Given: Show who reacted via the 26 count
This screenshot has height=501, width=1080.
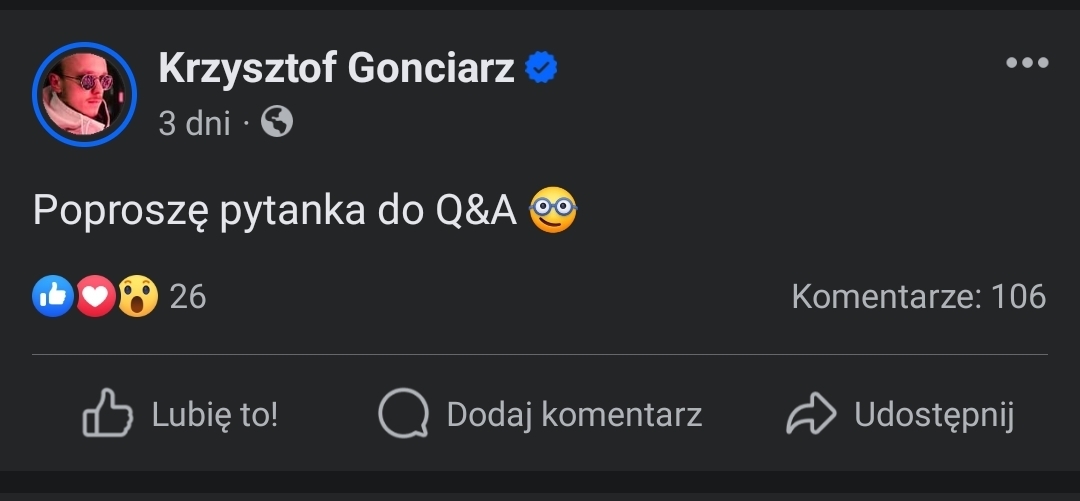Looking at the screenshot, I should pos(188,296).
